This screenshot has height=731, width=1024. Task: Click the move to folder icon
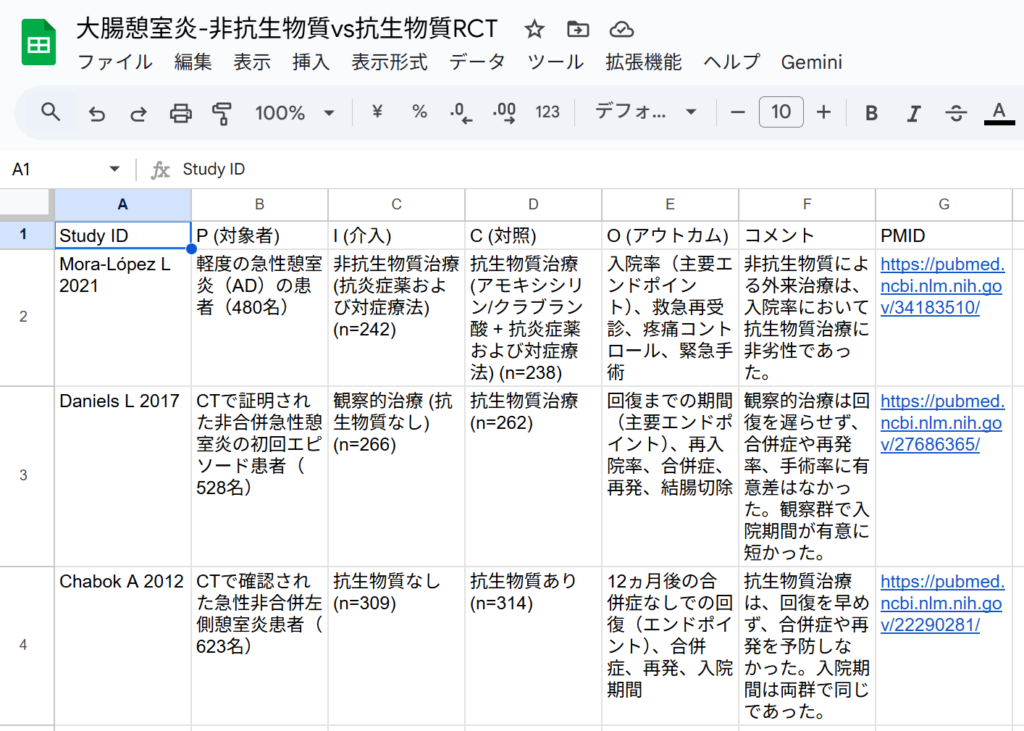pyautogui.click(x=577, y=28)
